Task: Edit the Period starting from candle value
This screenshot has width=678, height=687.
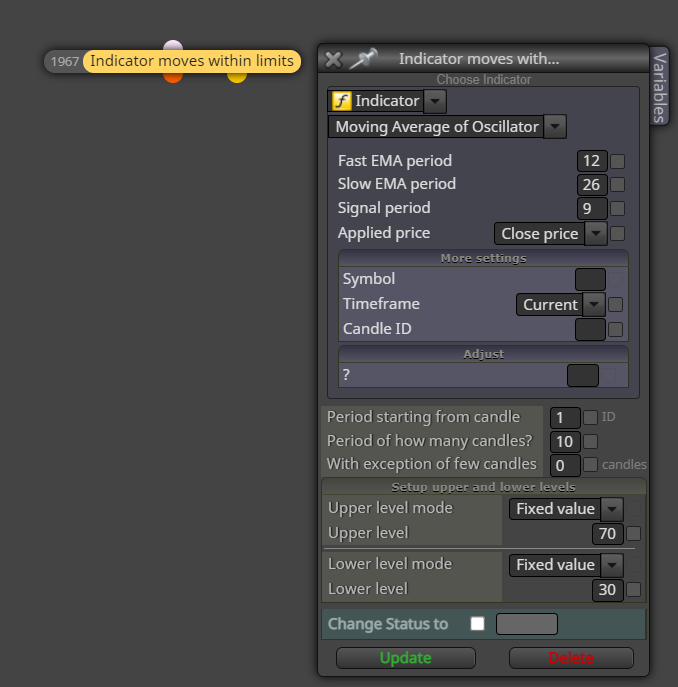Action: tap(565, 418)
